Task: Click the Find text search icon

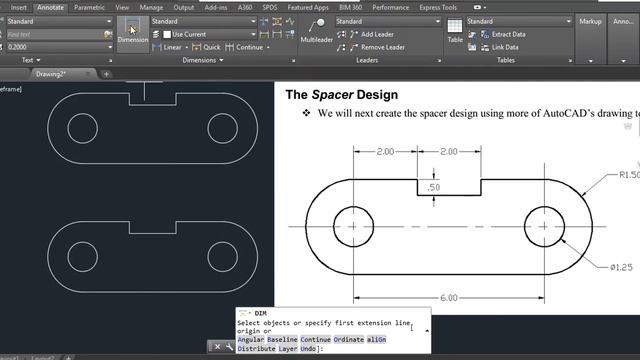Action: click(x=108, y=35)
